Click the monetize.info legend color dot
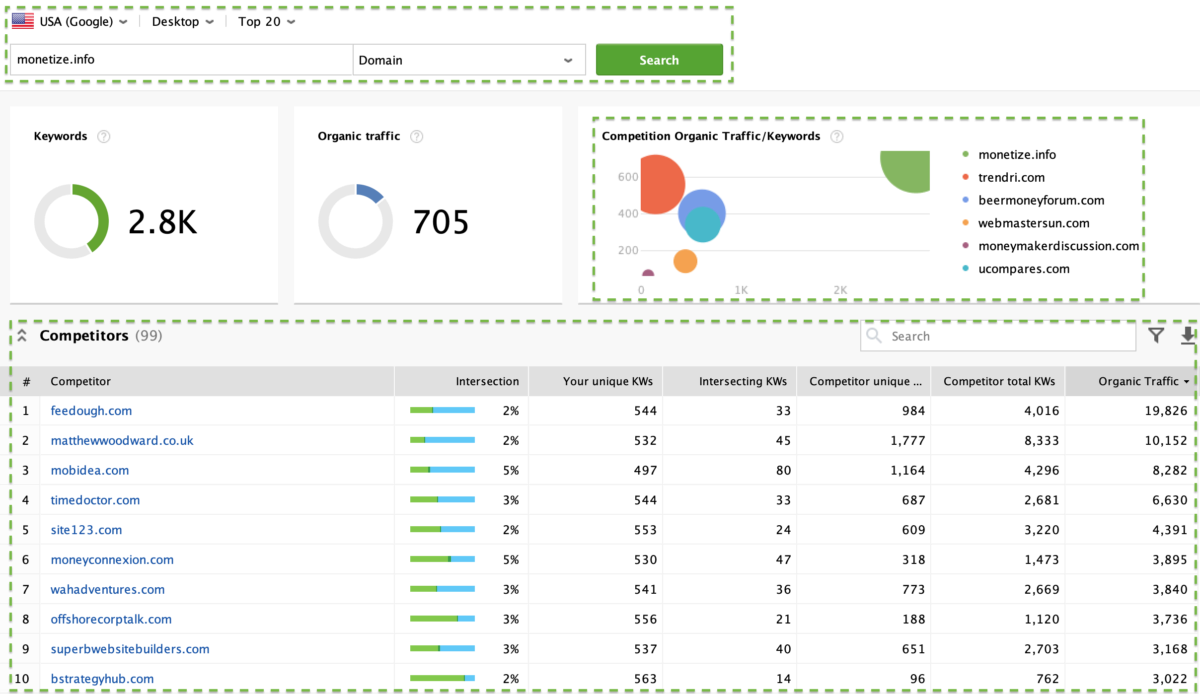 coord(965,155)
